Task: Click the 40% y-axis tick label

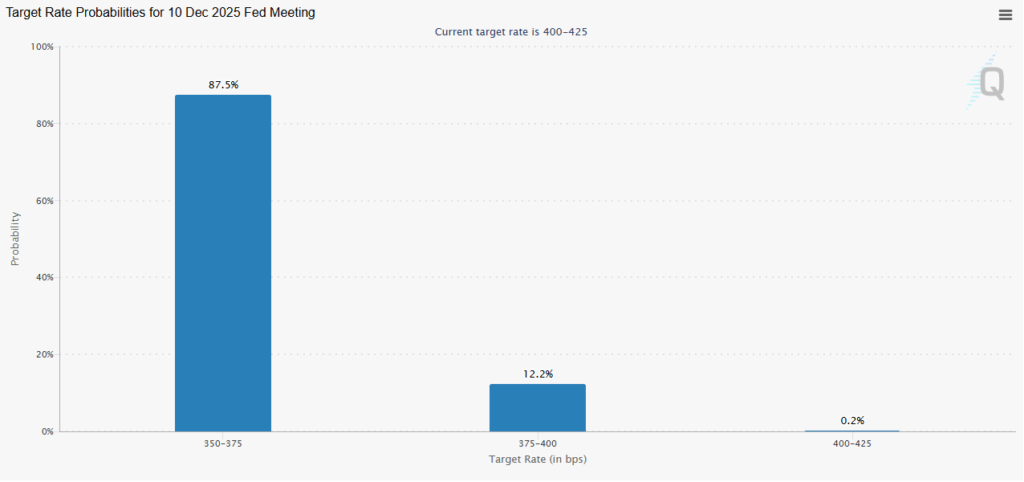Action: point(44,278)
